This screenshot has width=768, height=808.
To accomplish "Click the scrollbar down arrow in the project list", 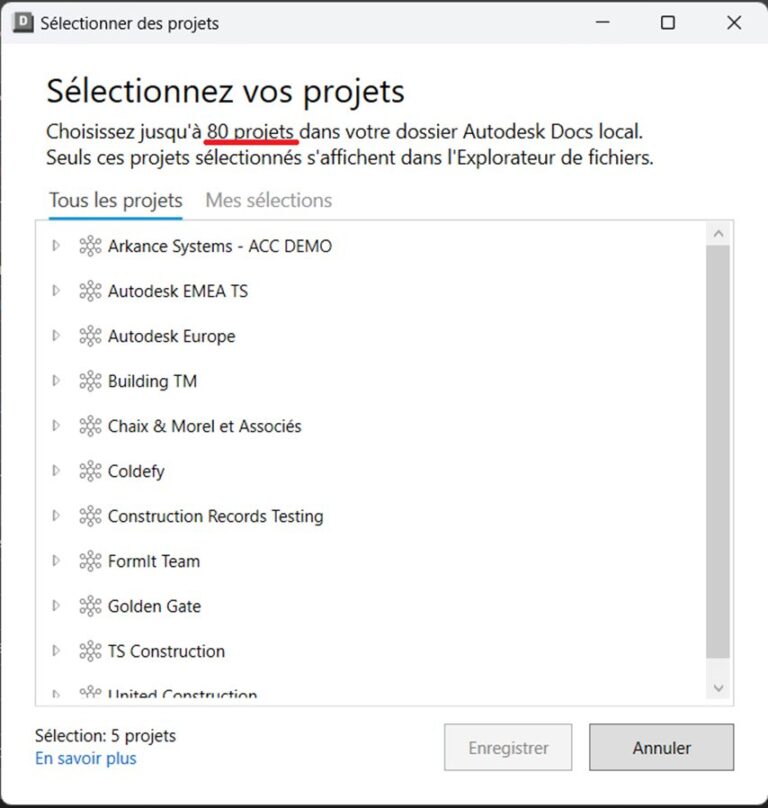I will click(719, 688).
